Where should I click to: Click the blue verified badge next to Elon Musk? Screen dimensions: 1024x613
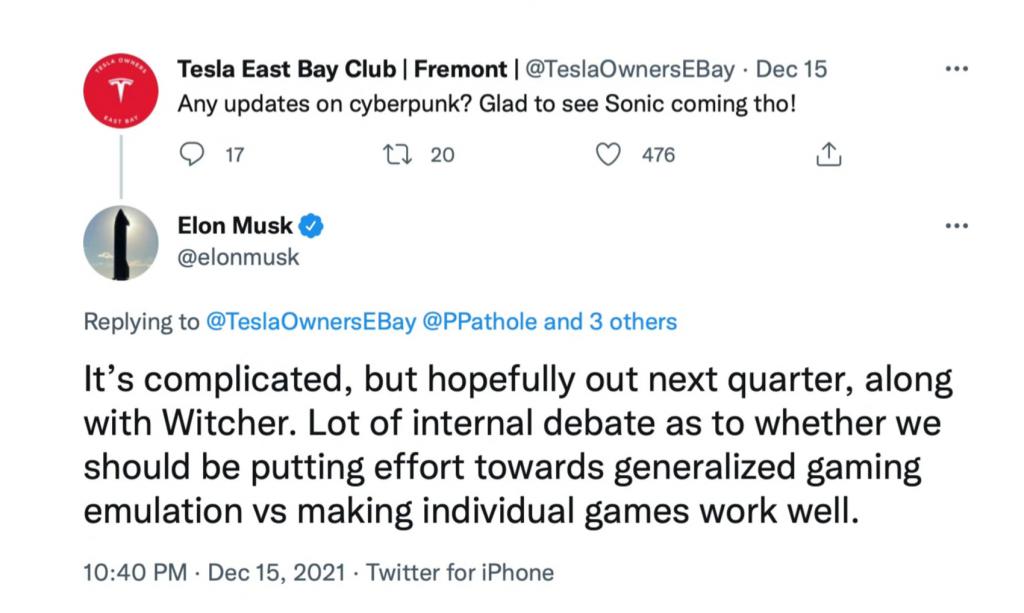point(312,226)
